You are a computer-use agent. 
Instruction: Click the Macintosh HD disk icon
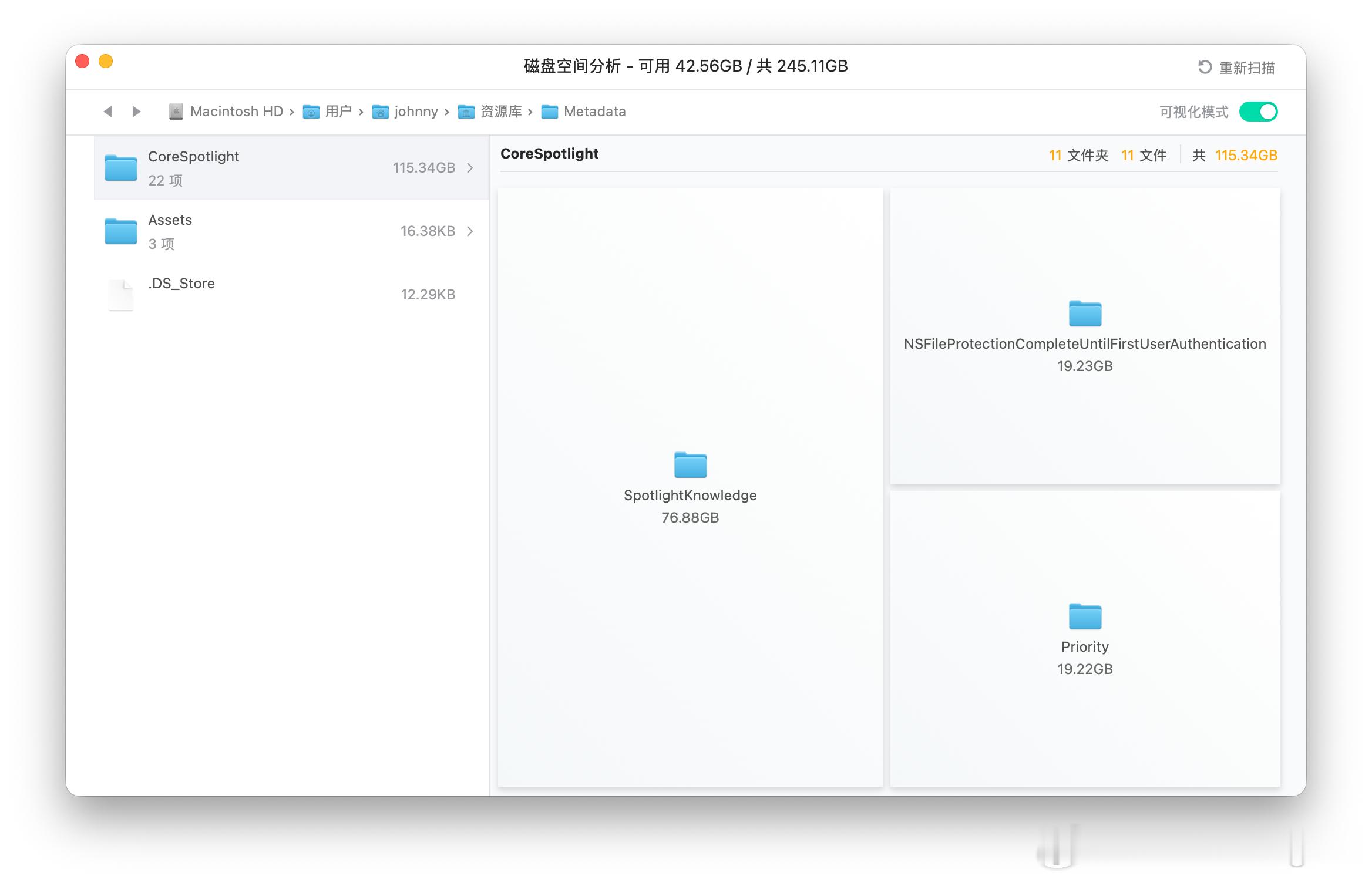pyautogui.click(x=176, y=112)
